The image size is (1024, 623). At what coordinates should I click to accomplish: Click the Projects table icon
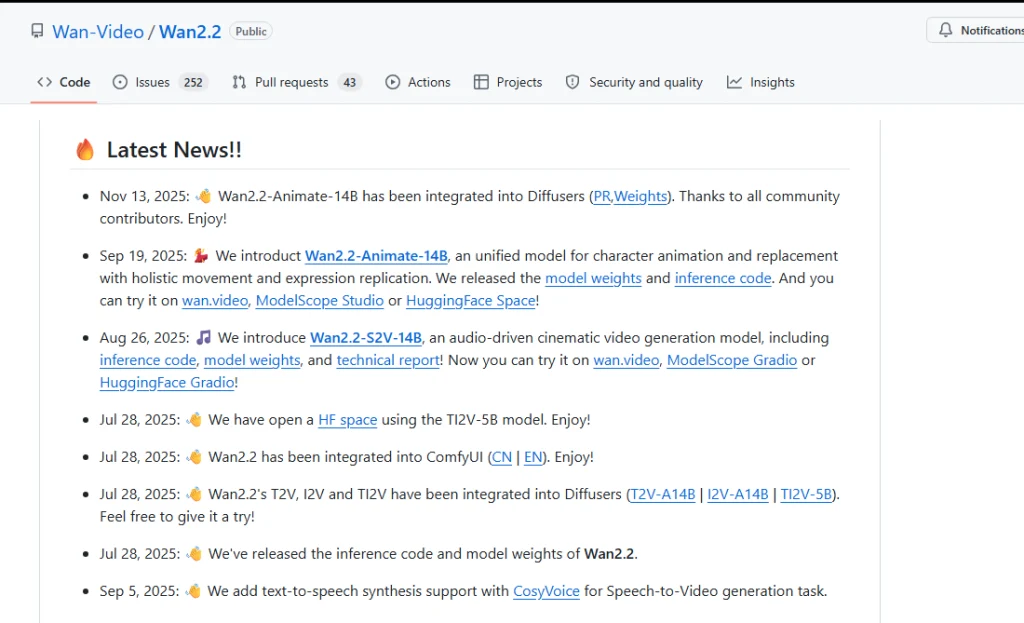click(x=481, y=82)
